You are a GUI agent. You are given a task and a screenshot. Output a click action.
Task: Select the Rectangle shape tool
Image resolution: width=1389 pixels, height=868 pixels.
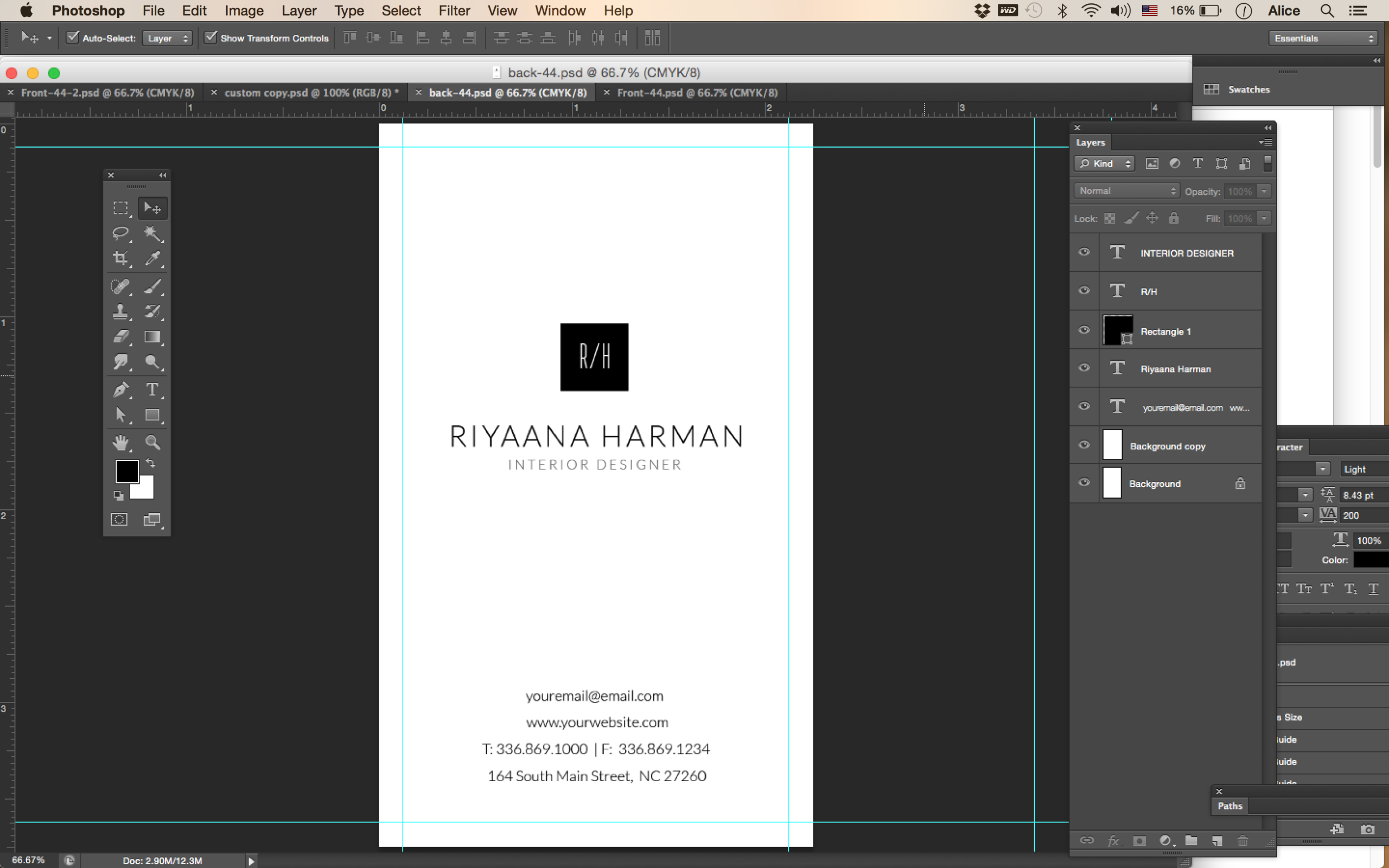click(152, 414)
